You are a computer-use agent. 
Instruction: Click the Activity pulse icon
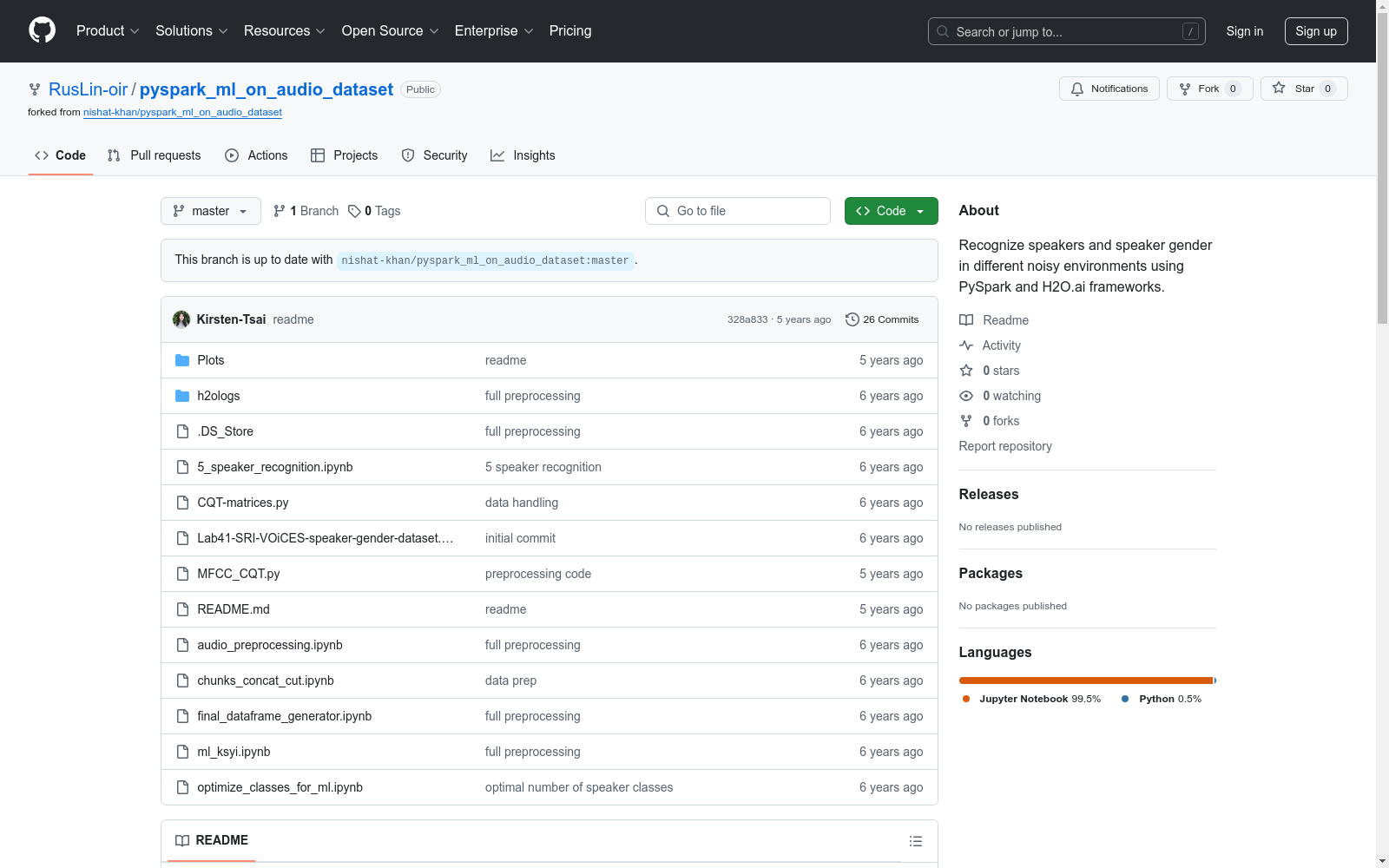pyautogui.click(x=966, y=345)
